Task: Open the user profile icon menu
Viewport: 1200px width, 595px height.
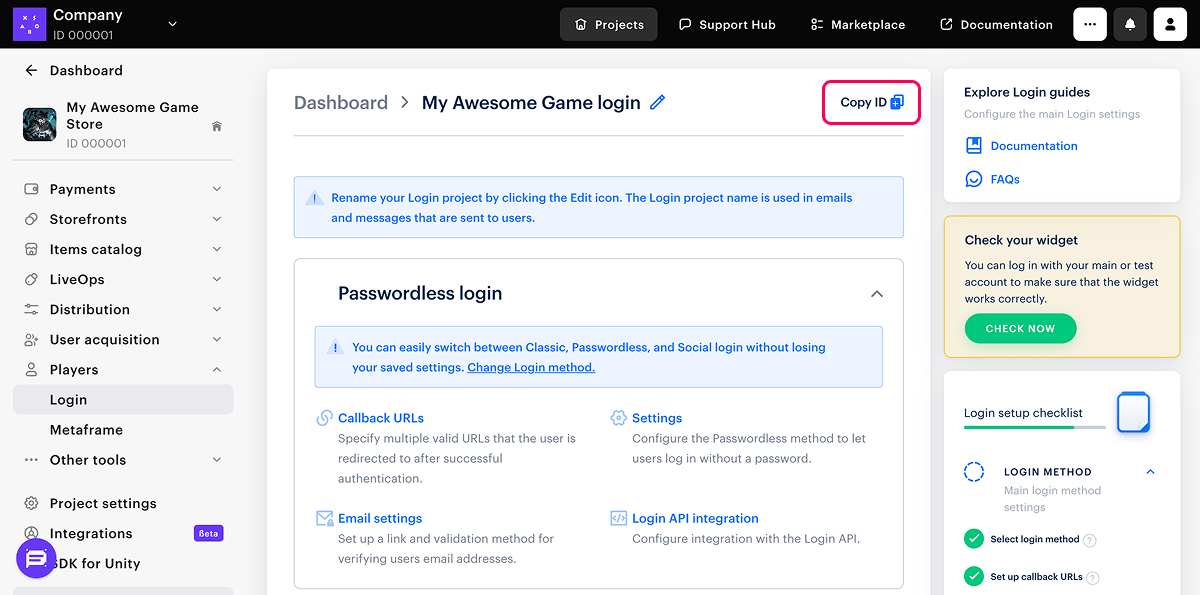Action: click(1170, 24)
